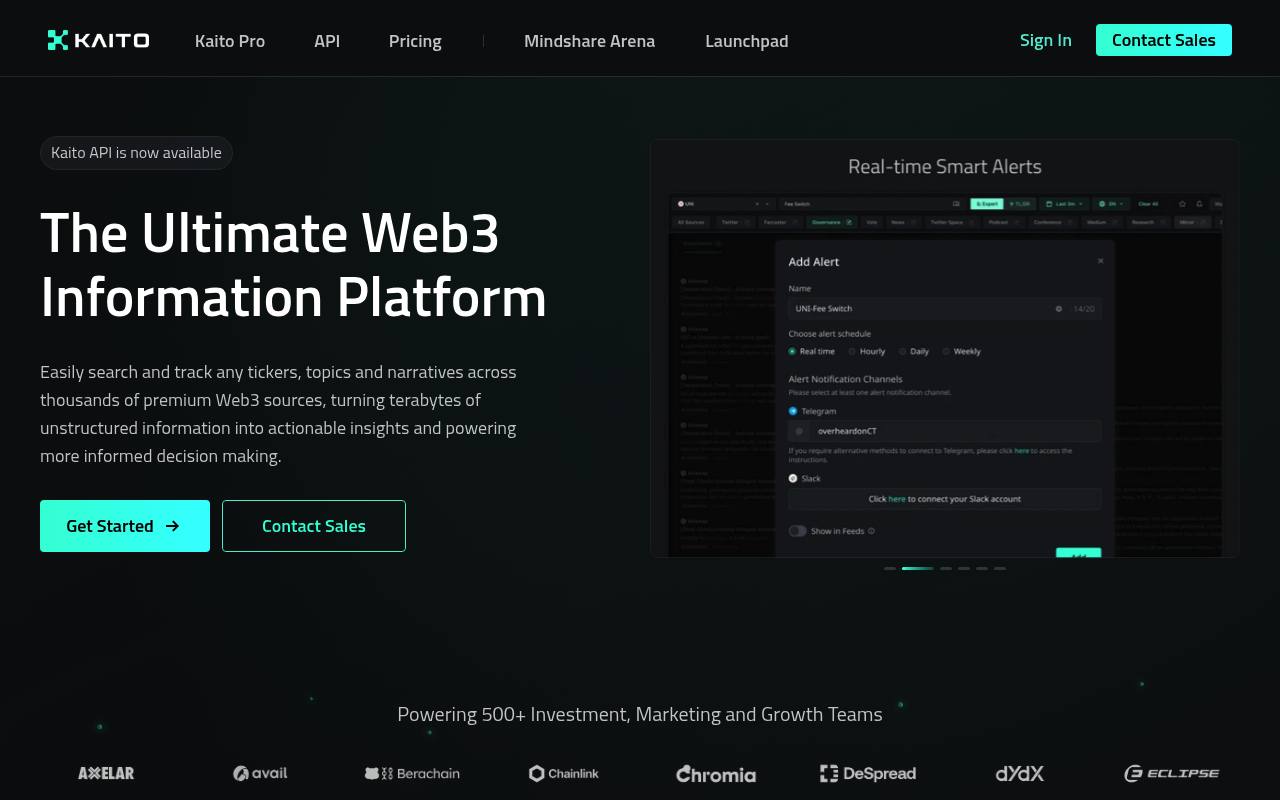
Task: Click the Powering 500+ Investment teams text
Action: pos(640,714)
